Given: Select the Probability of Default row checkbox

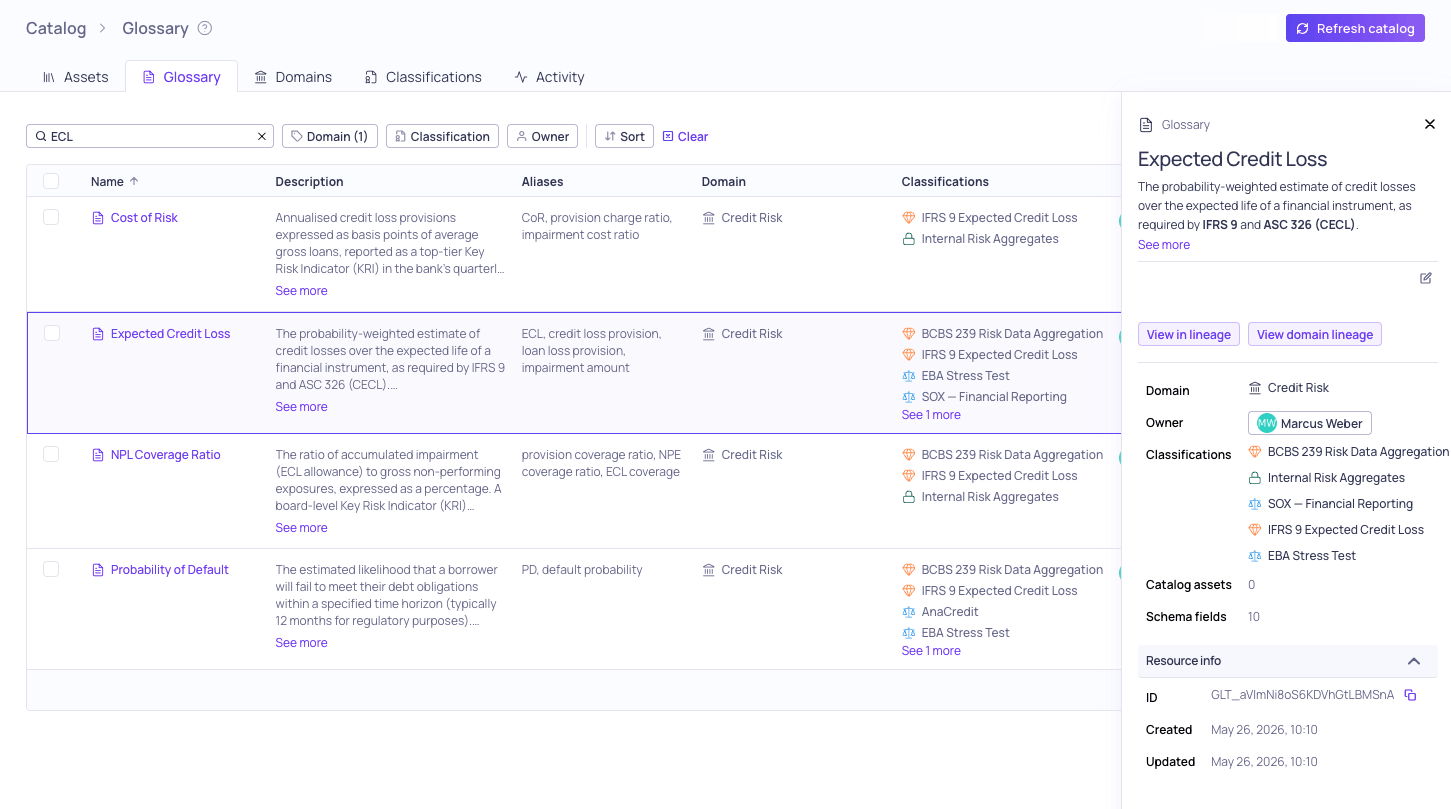Looking at the screenshot, I should 51,569.
